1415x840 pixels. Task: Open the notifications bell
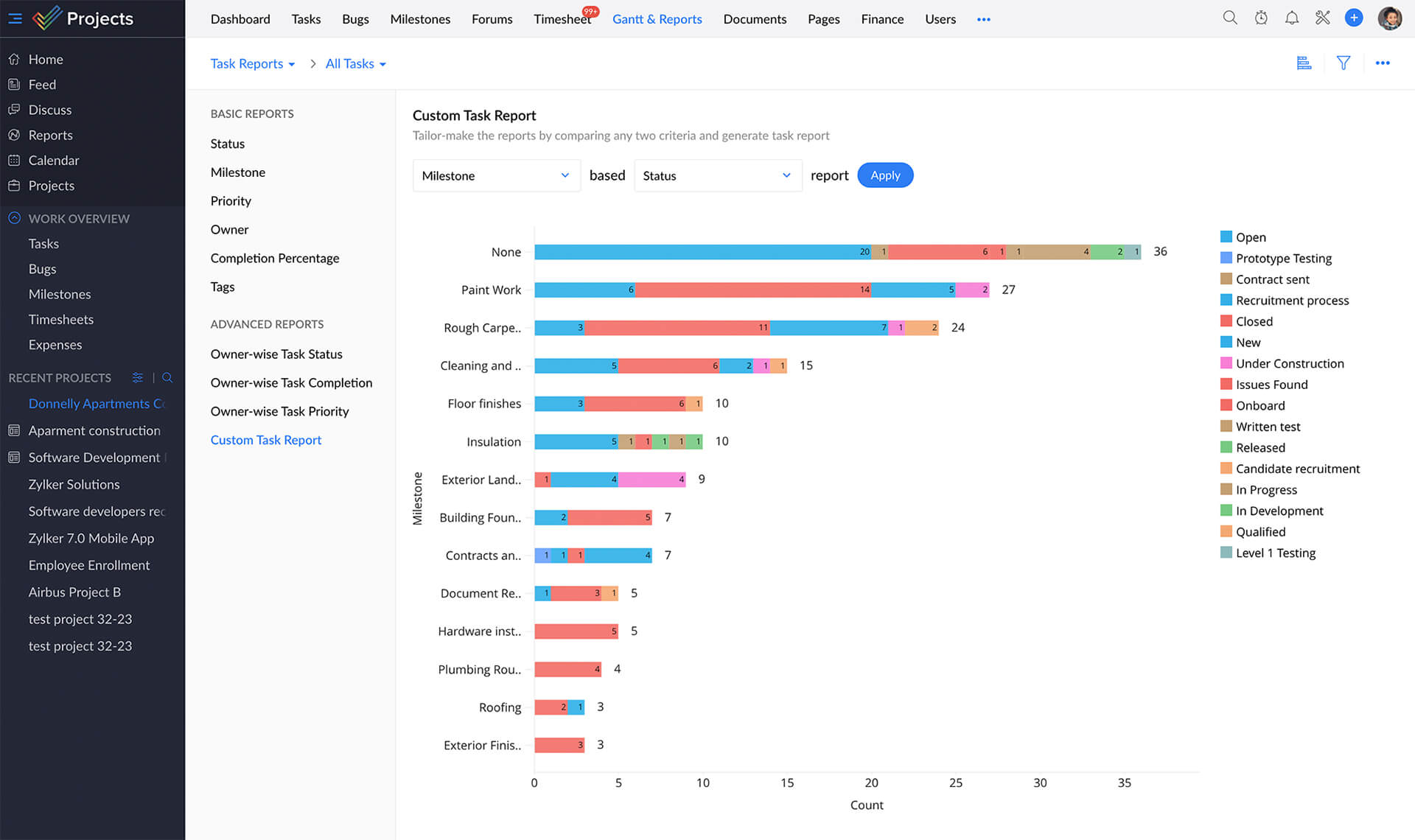point(1292,18)
